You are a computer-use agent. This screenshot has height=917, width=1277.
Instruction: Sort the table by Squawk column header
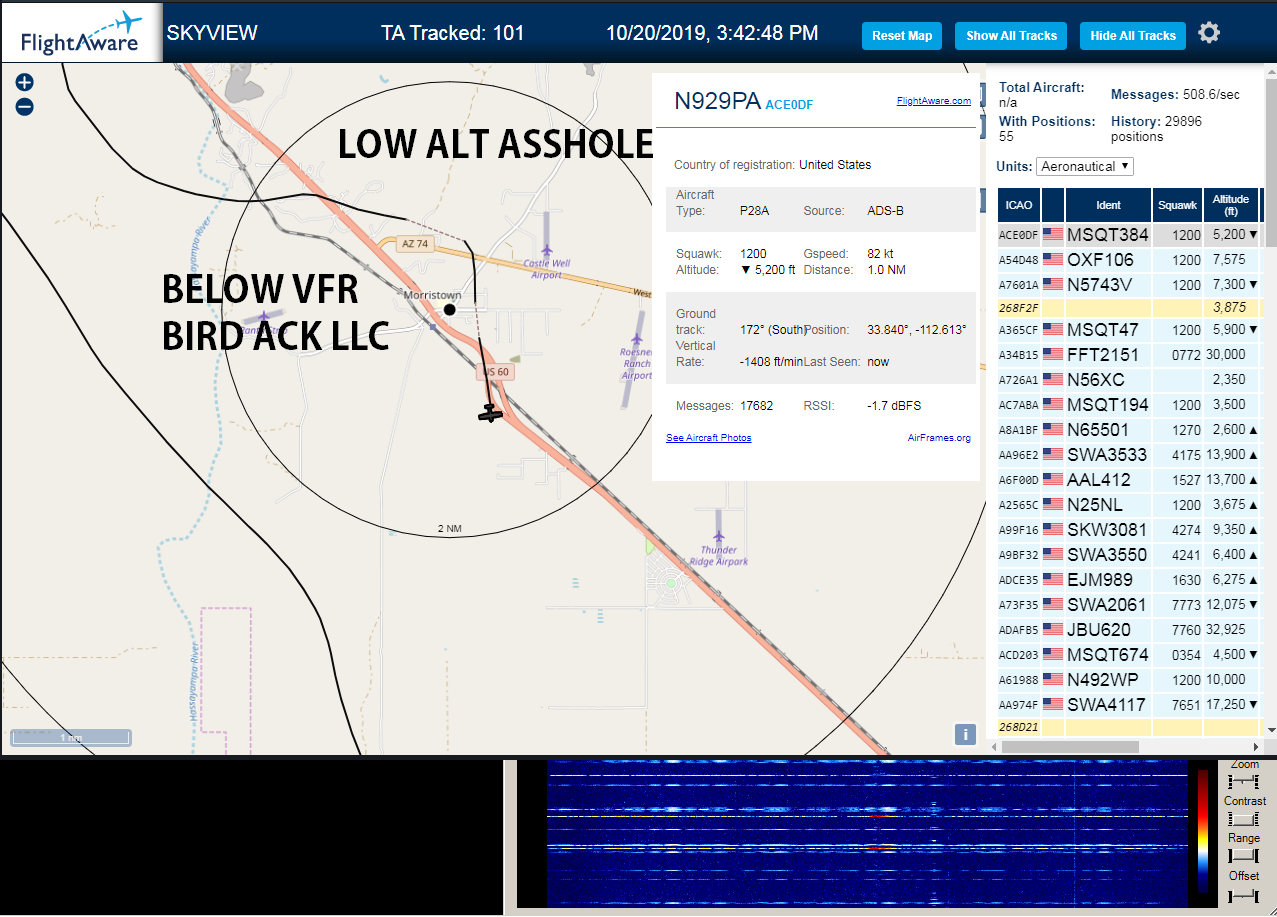[x=1177, y=205]
